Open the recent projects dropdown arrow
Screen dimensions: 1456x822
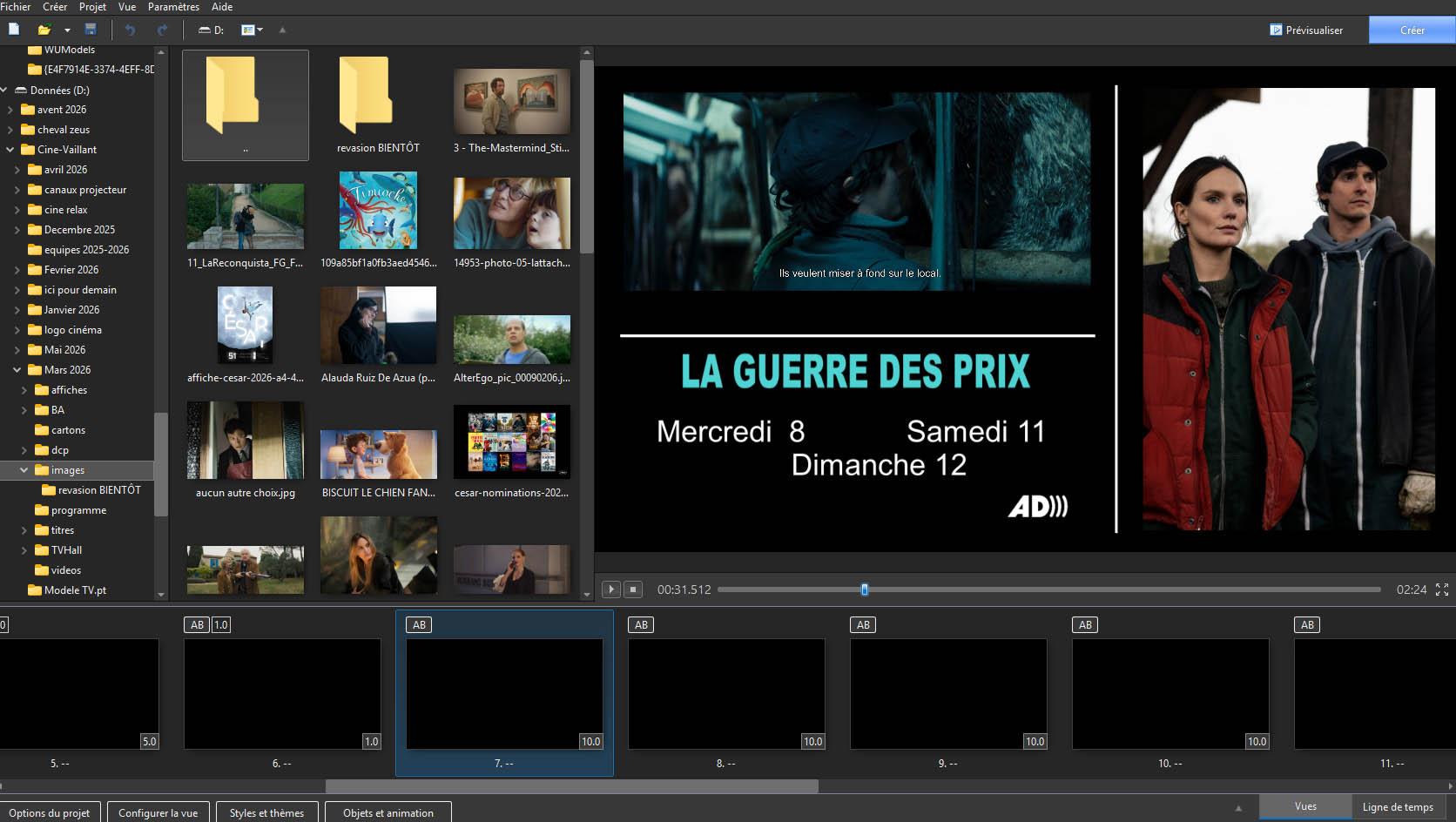pos(67,30)
